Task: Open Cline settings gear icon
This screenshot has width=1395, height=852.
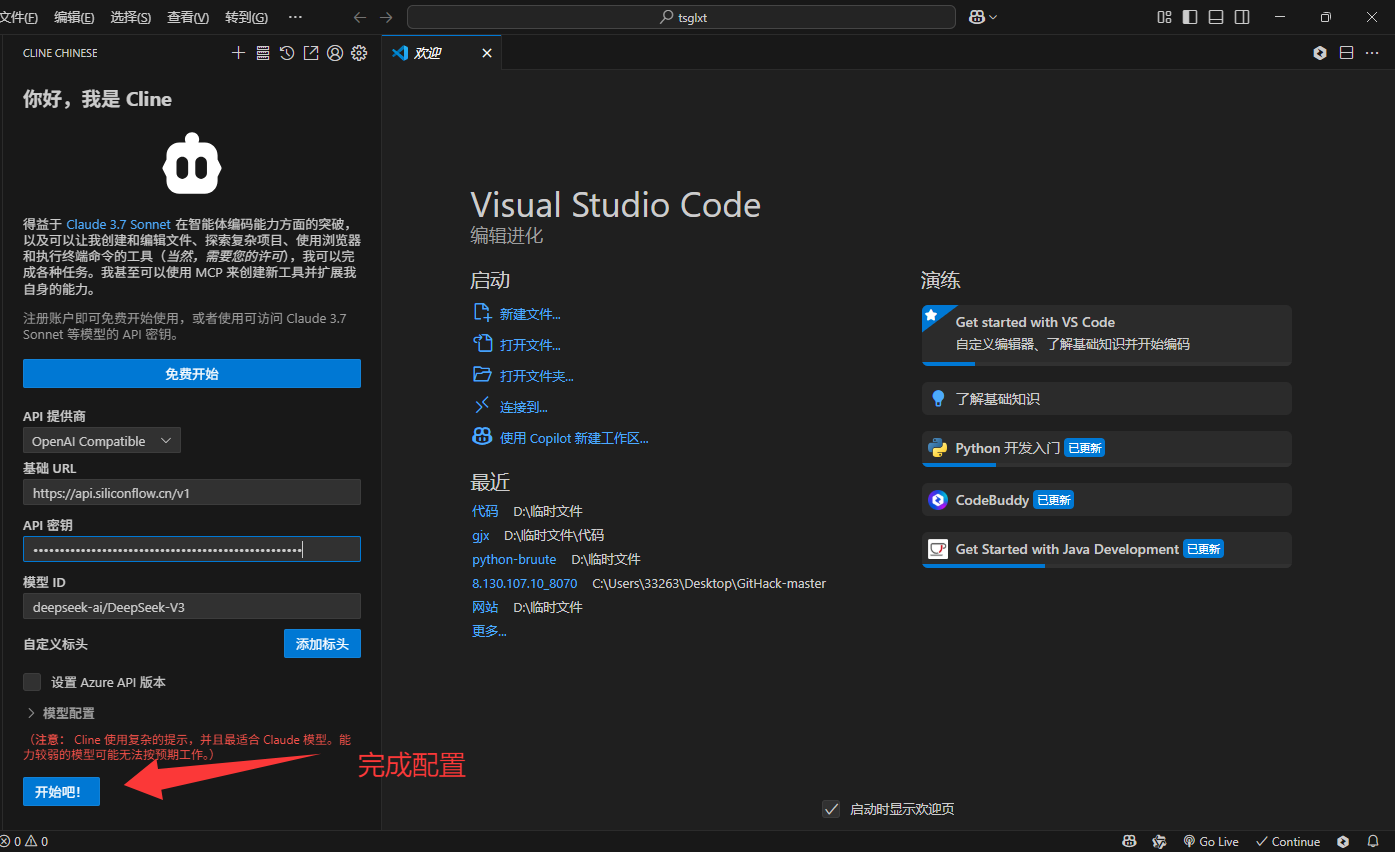Action: pos(359,53)
